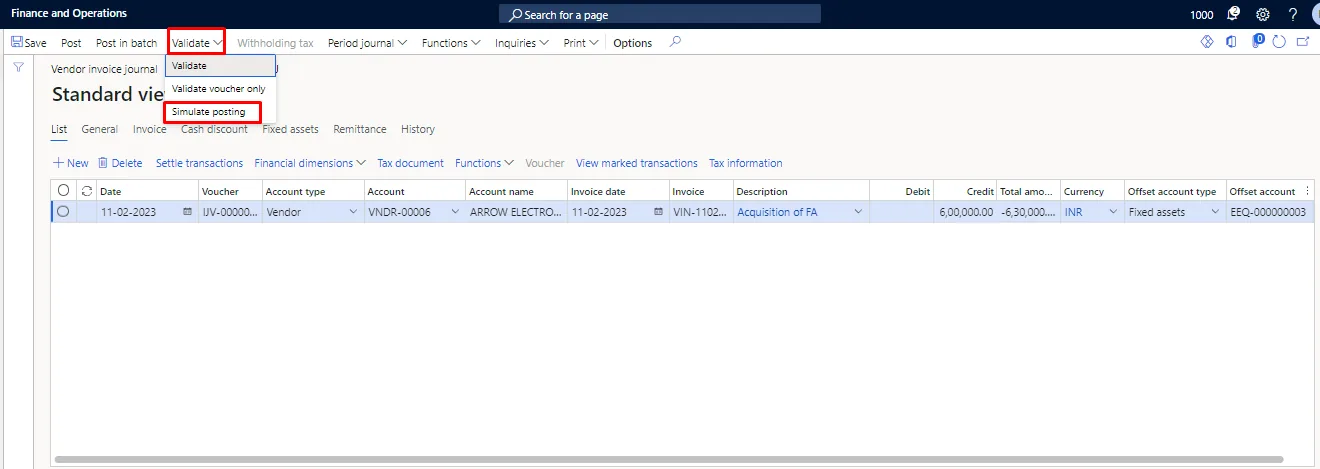Click the Delete trash icon

pyautogui.click(x=102, y=163)
